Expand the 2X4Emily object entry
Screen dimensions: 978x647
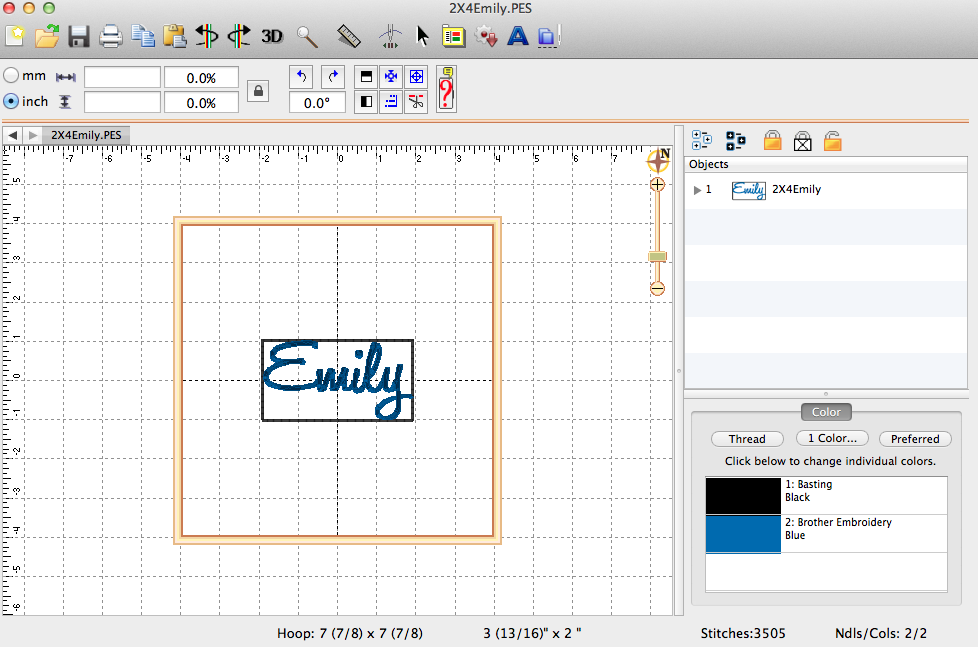696,189
